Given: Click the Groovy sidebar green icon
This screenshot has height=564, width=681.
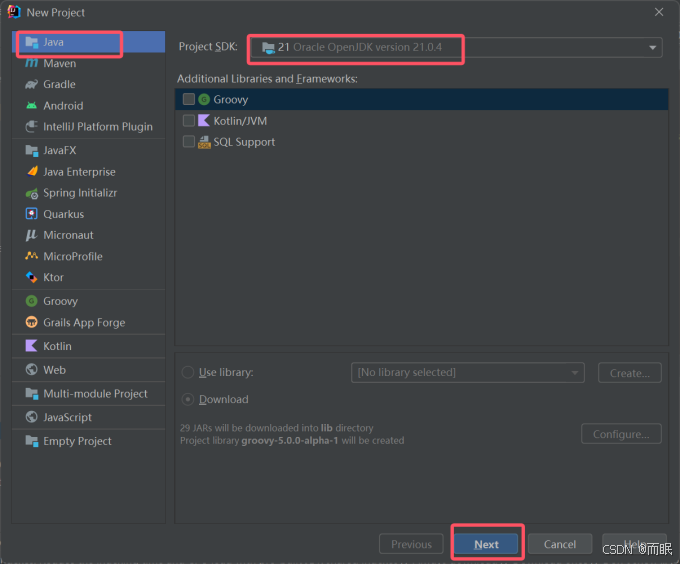Looking at the screenshot, I should click(x=32, y=301).
